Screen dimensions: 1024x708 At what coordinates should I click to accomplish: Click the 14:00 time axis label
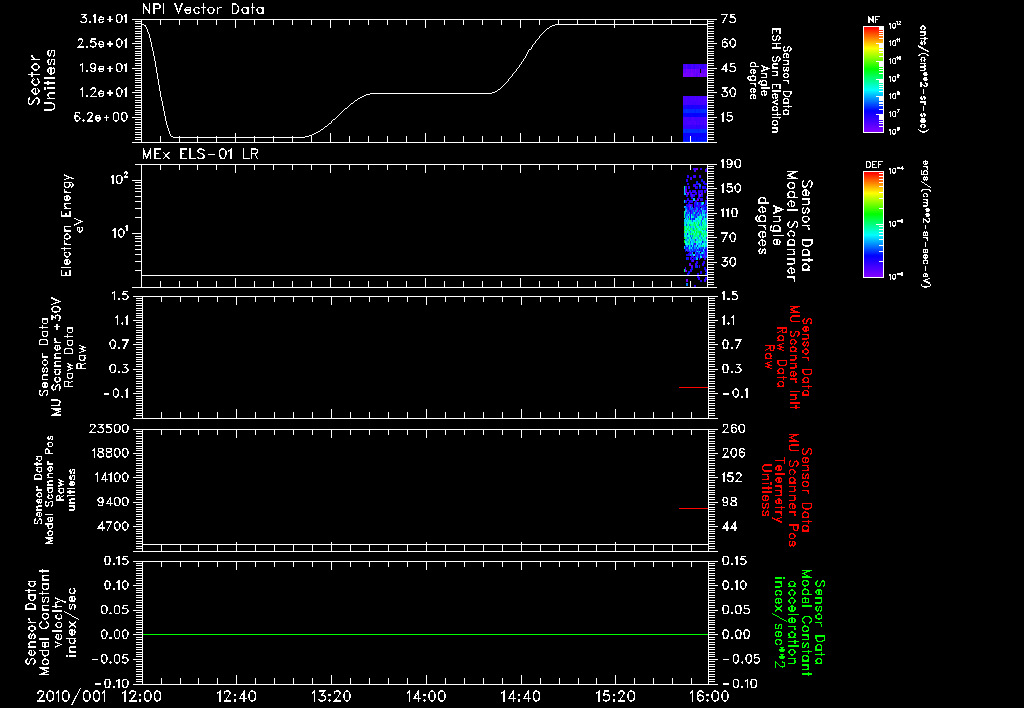(x=426, y=696)
